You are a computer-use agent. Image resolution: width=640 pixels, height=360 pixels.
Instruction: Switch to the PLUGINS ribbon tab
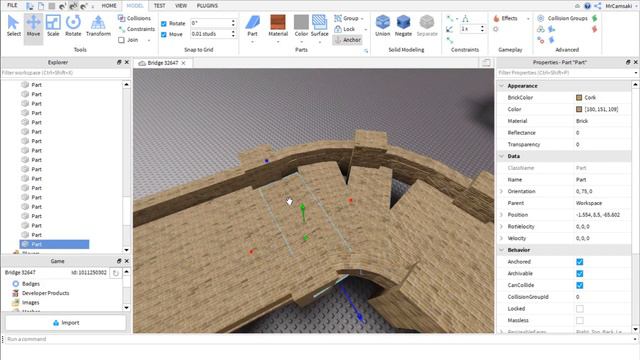[207, 6]
